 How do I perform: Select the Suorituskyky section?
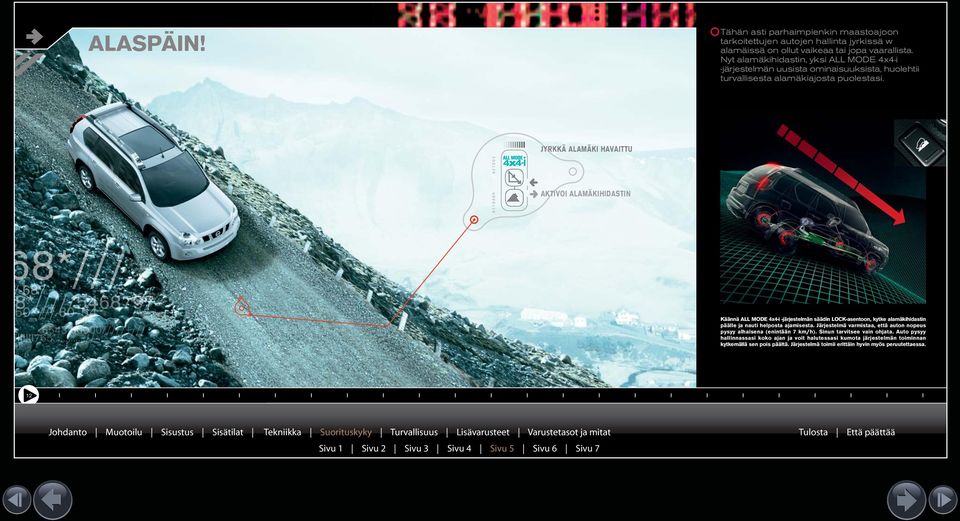click(x=346, y=432)
